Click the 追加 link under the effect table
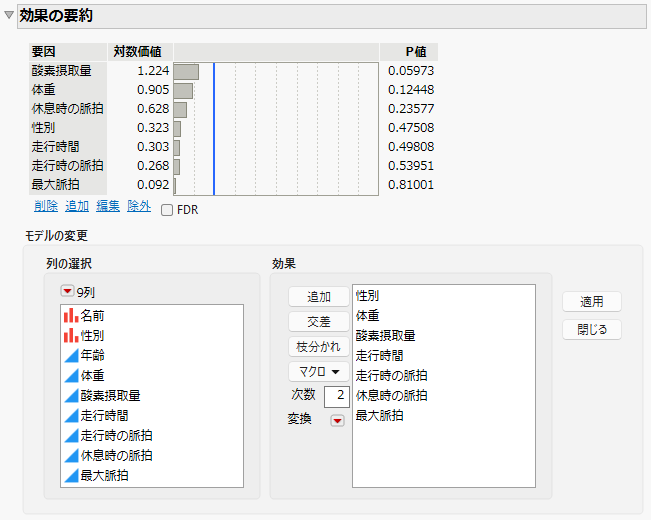The image size is (651, 520). [77, 206]
